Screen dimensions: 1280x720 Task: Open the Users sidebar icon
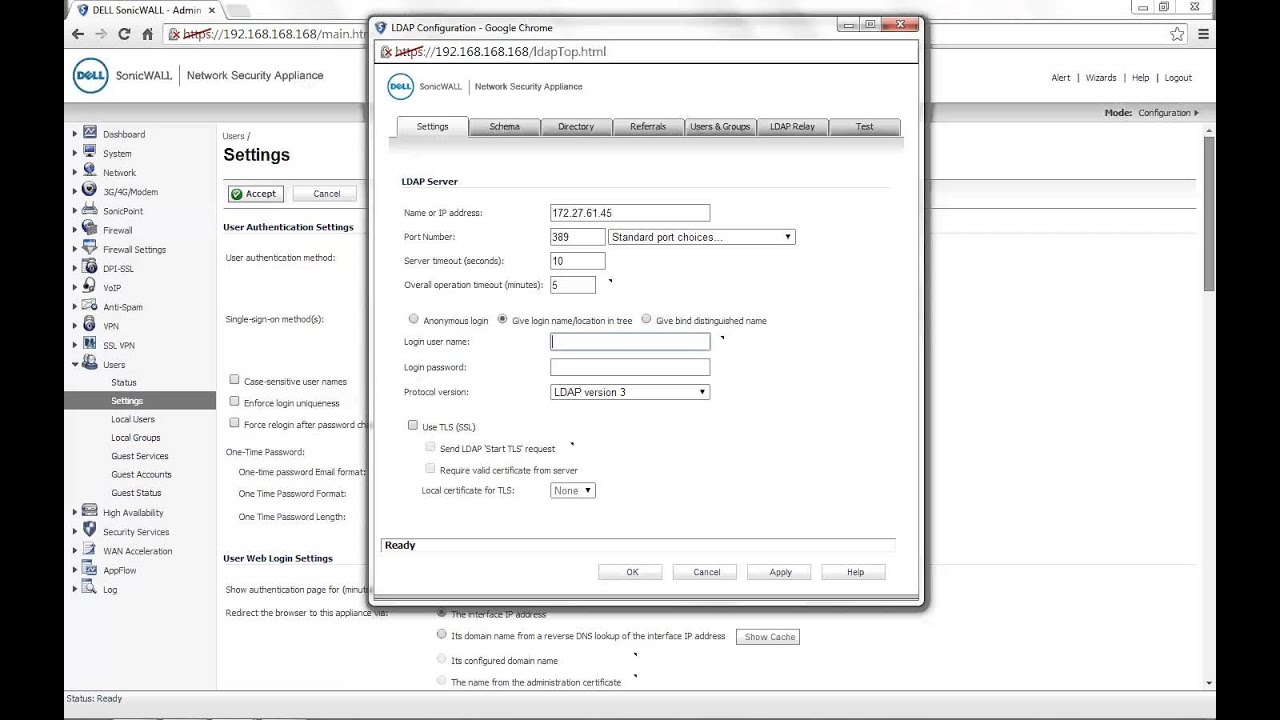click(90, 364)
